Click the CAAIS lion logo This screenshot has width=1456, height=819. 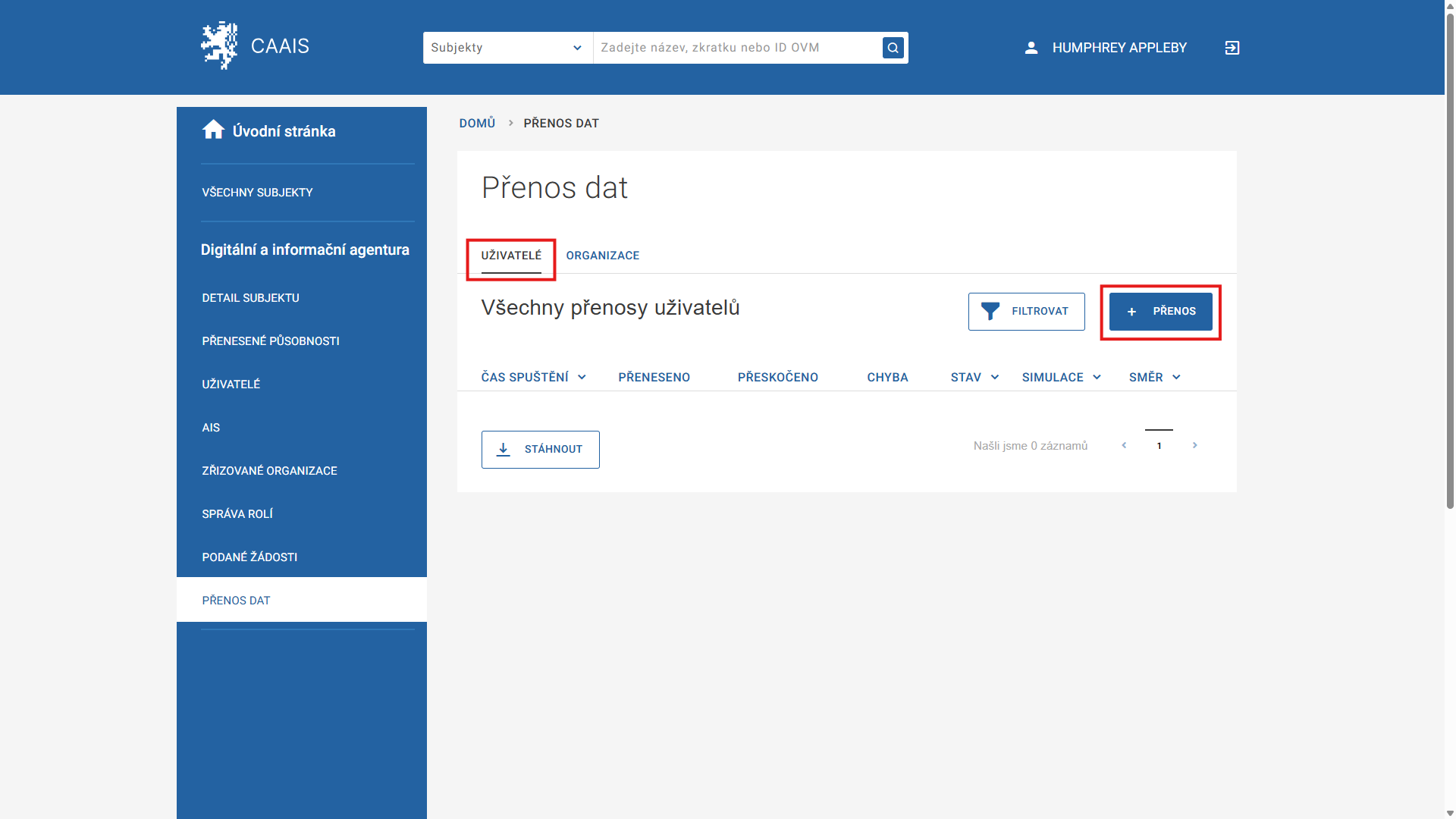219,46
